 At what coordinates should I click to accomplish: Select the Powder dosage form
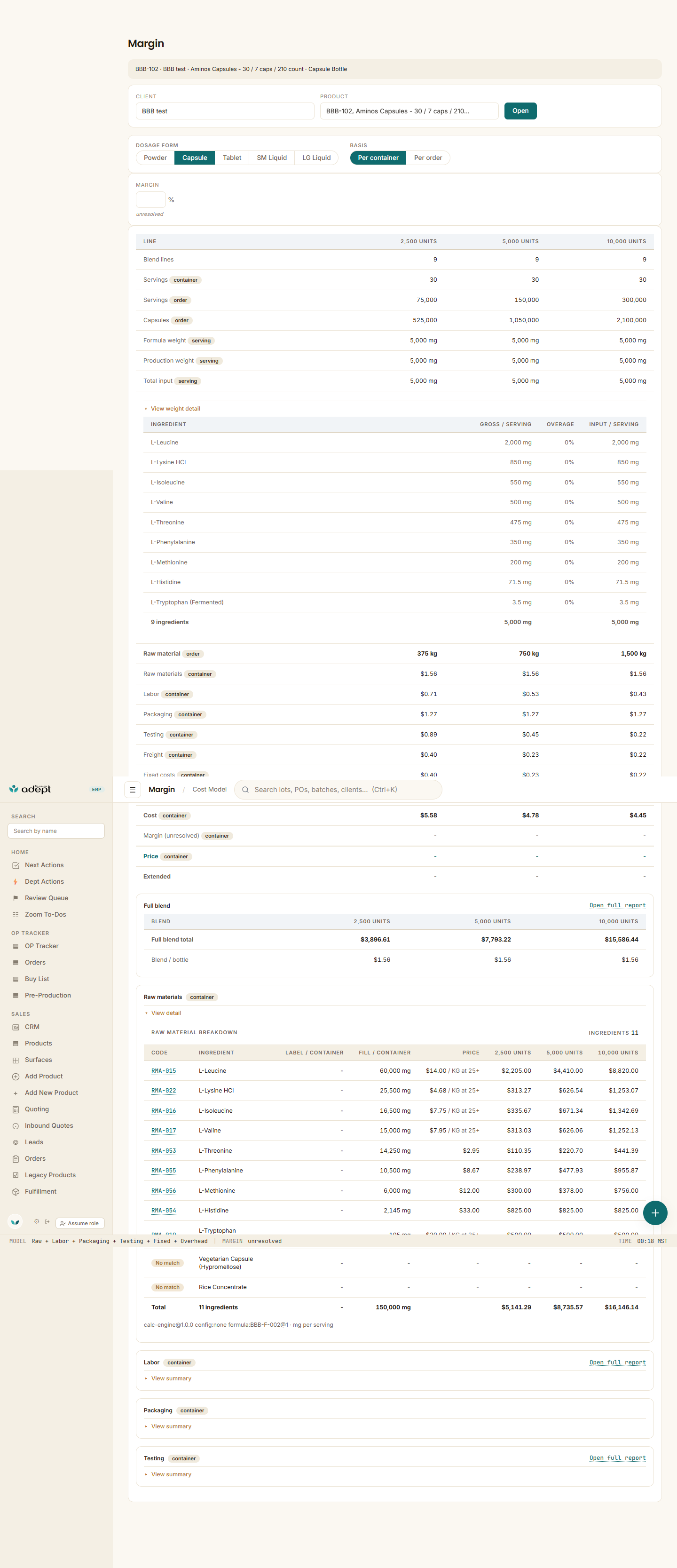pyautogui.click(x=155, y=158)
